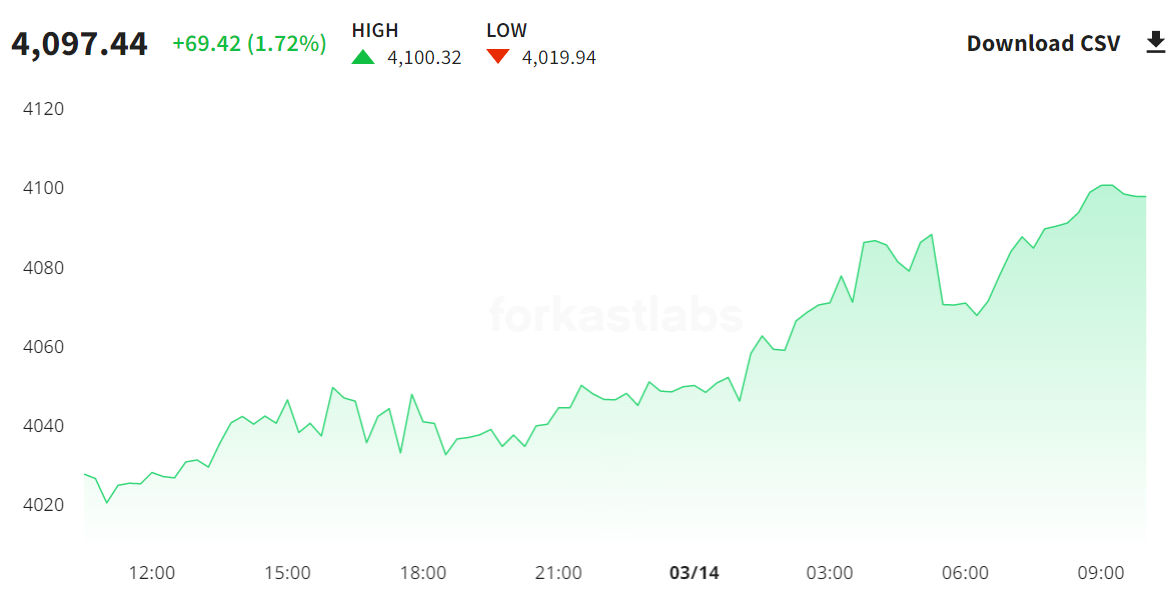Viewport: 1173px width, 599px height.
Task: Click the 06:00 time axis label
Action: (x=965, y=573)
